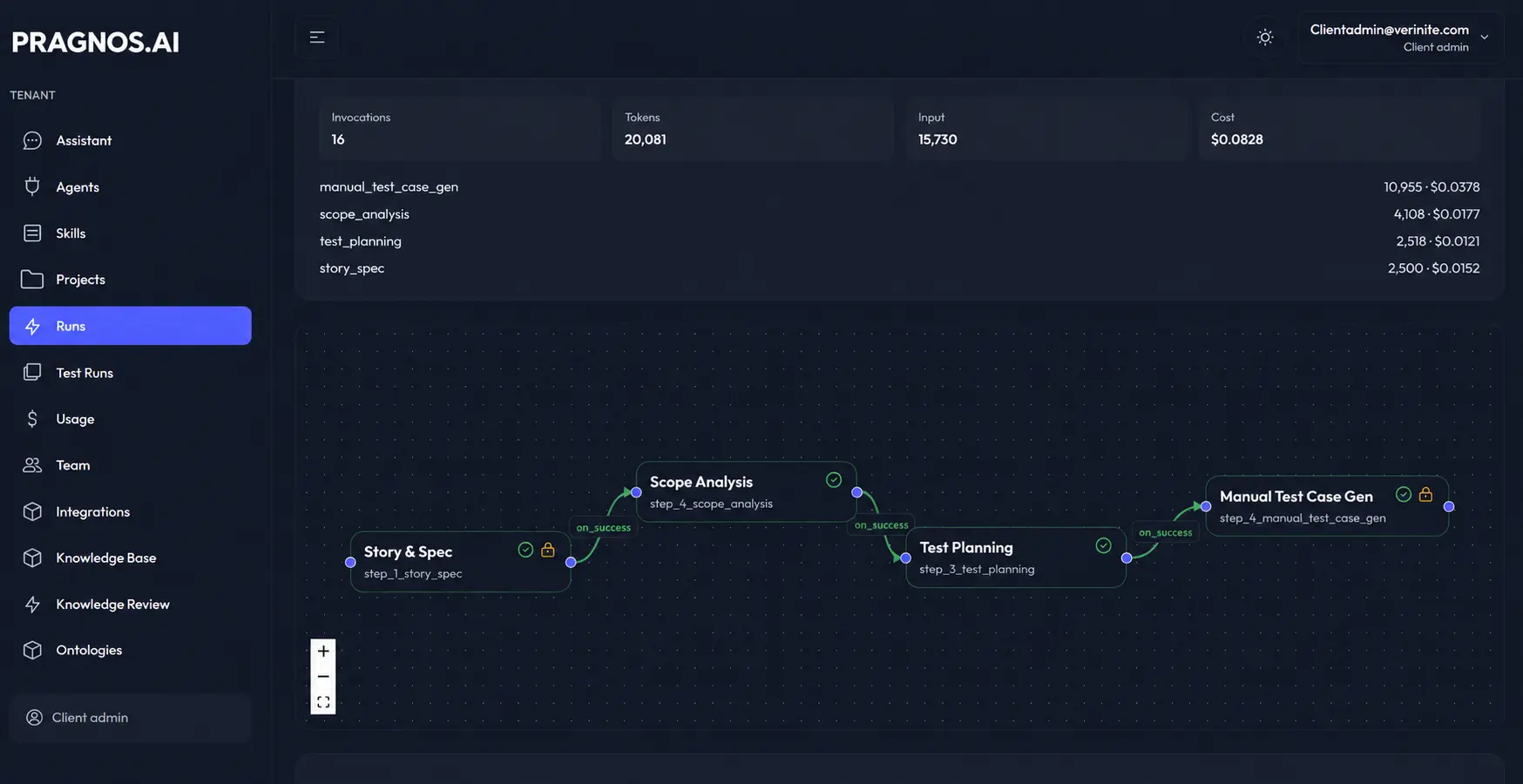Image resolution: width=1523 pixels, height=784 pixels.
Task: Navigate to Ontologies label
Action: (89, 650)
